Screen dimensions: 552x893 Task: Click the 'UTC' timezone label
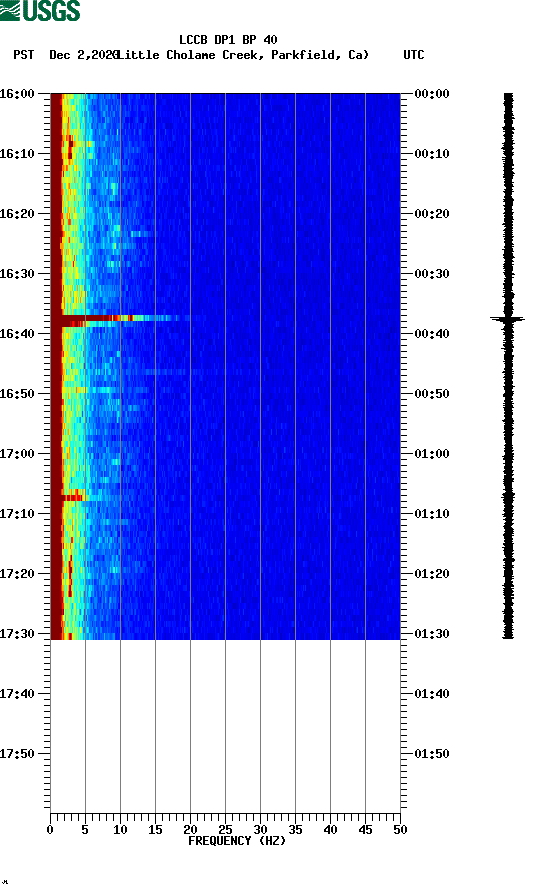414,55
